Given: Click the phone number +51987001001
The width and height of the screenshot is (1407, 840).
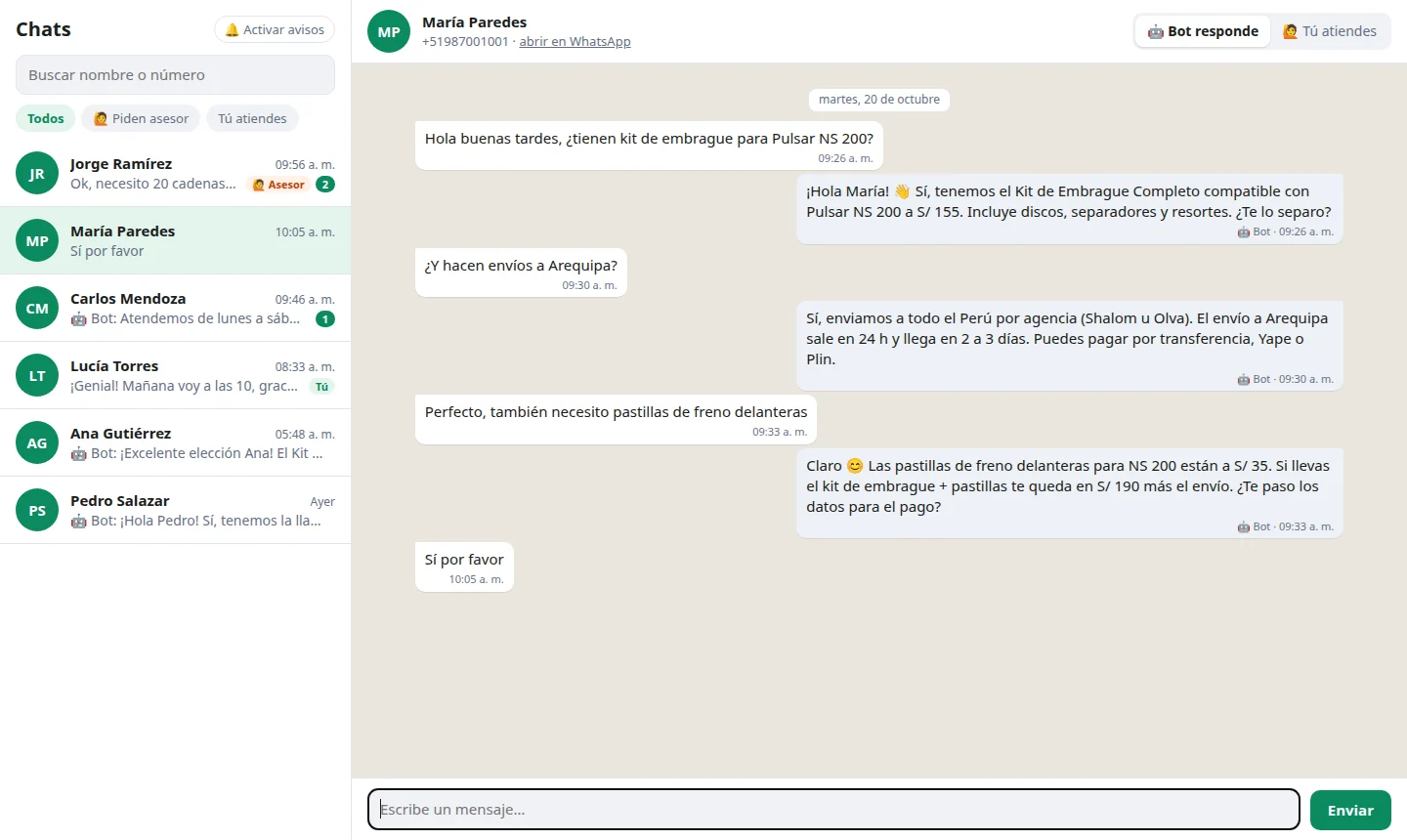Looking at the screenshot, I should pos(465,42).
